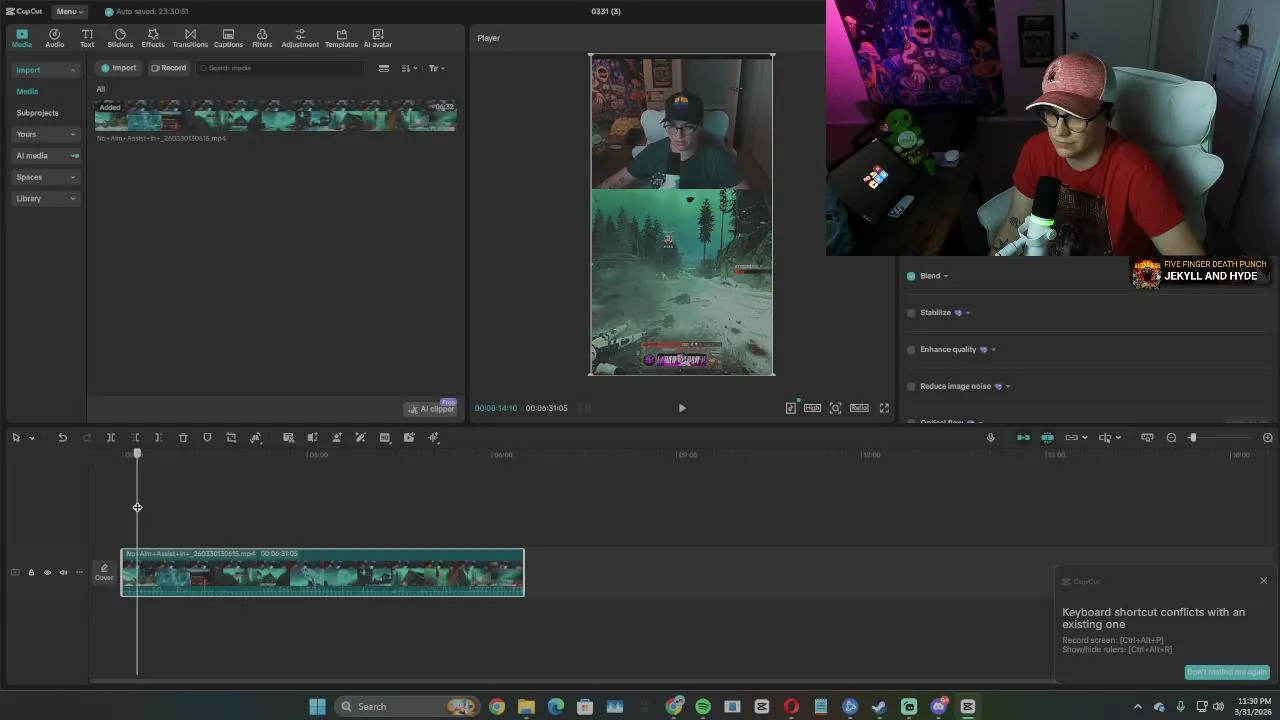Open the Stickers tab
The height and width of the screenshot is (720, 1280).
click(120, 38)
